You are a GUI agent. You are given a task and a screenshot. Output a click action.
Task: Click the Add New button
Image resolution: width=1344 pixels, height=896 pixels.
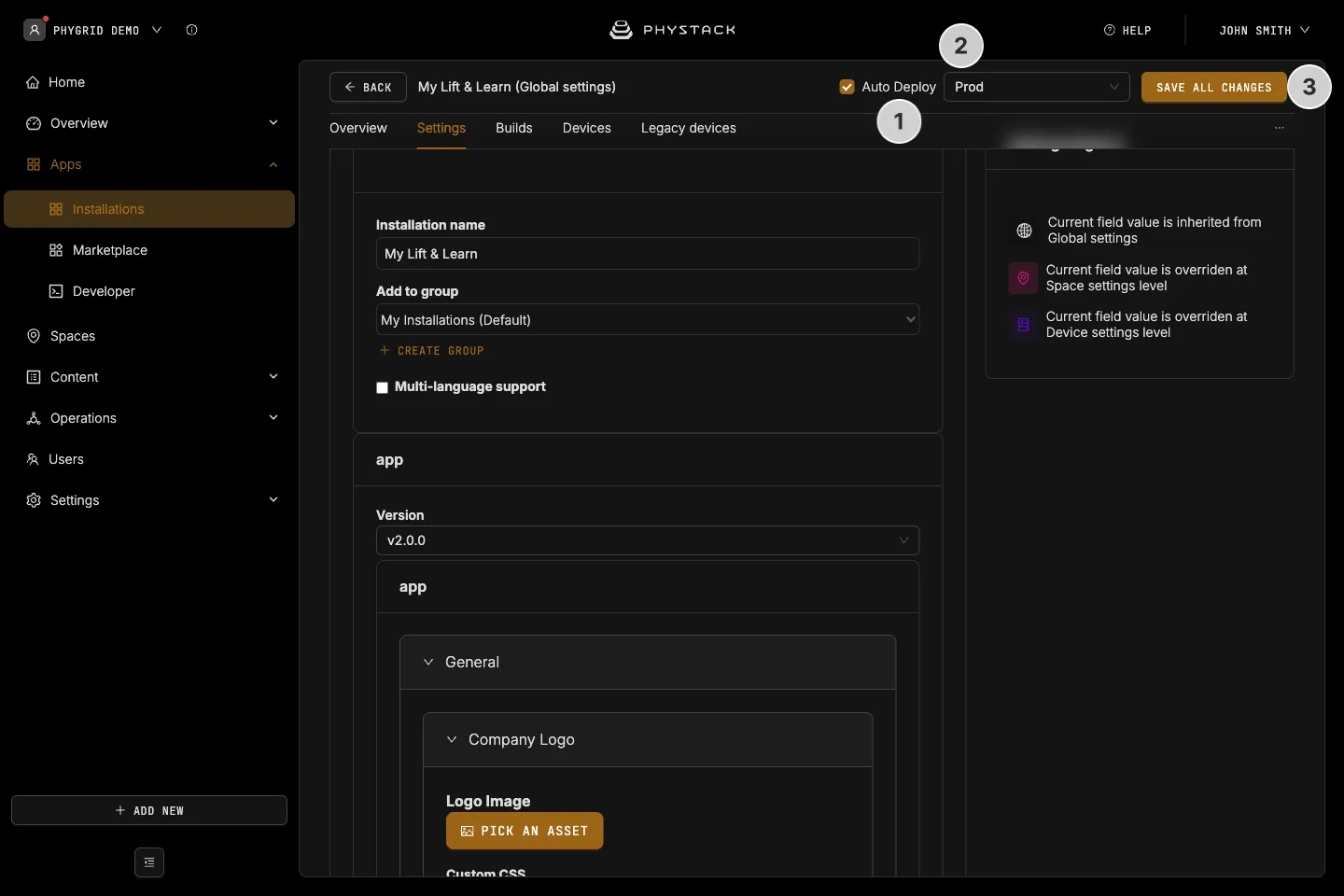coord(149,810)
